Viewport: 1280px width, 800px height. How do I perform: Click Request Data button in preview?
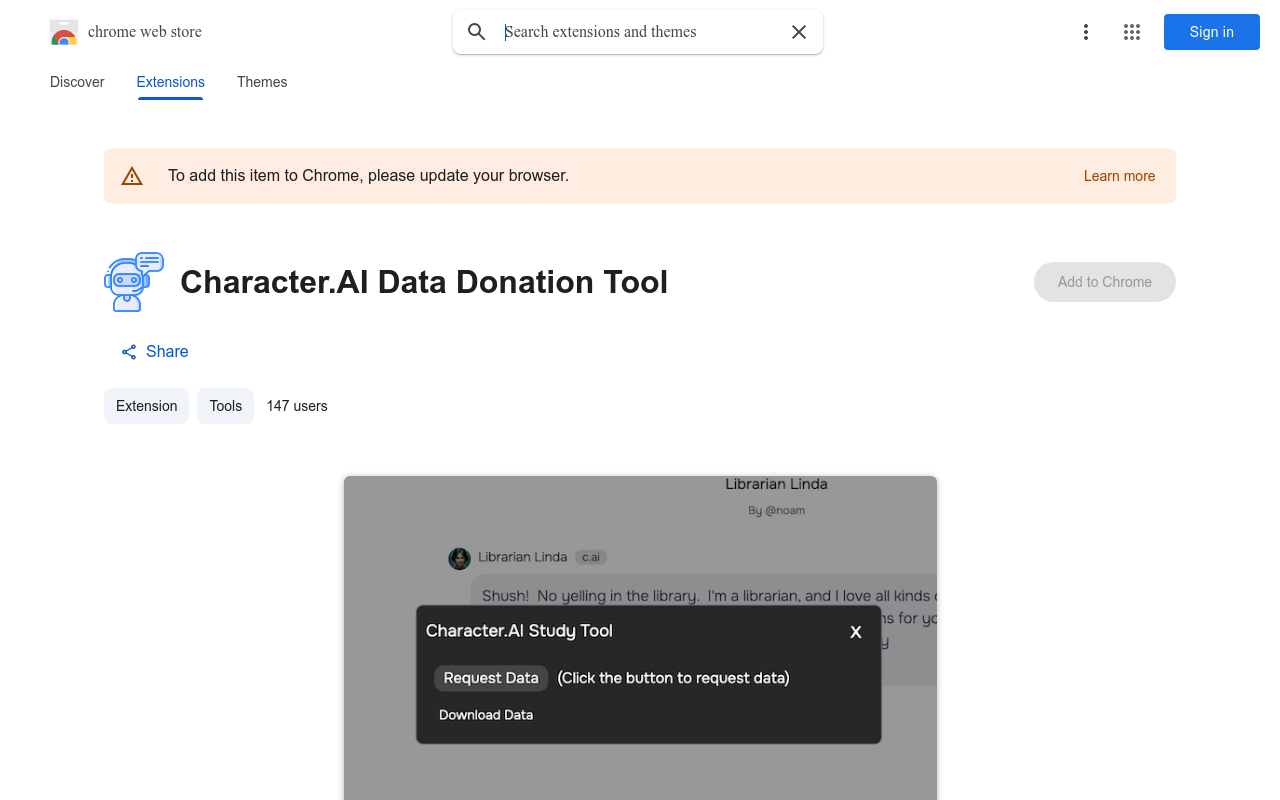(491, 678)
